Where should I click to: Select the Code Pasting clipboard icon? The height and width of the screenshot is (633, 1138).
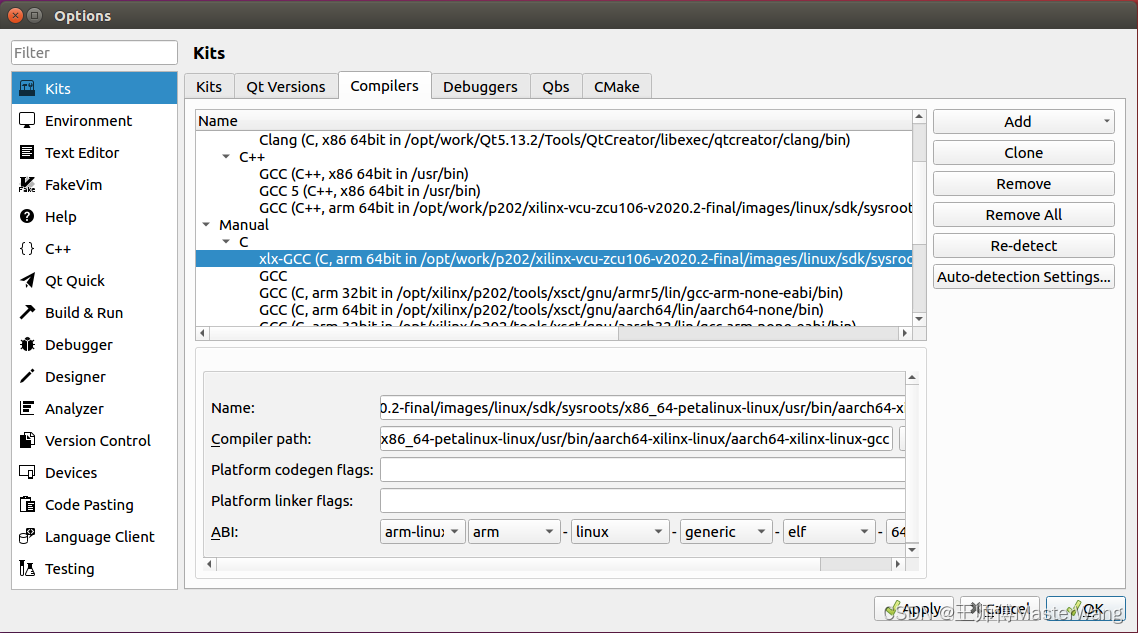click(27, 504)
